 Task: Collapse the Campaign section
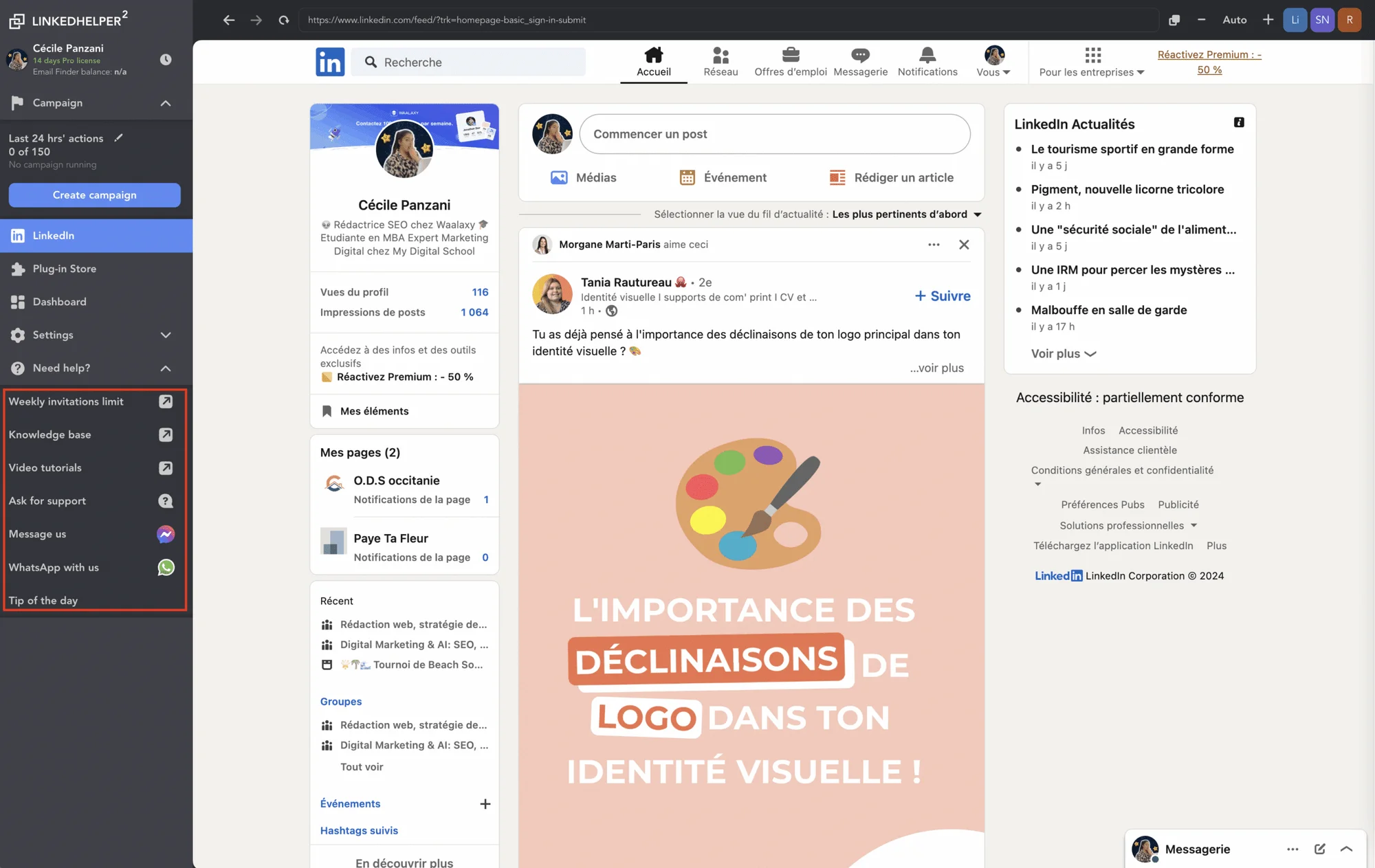pos(166,103)
